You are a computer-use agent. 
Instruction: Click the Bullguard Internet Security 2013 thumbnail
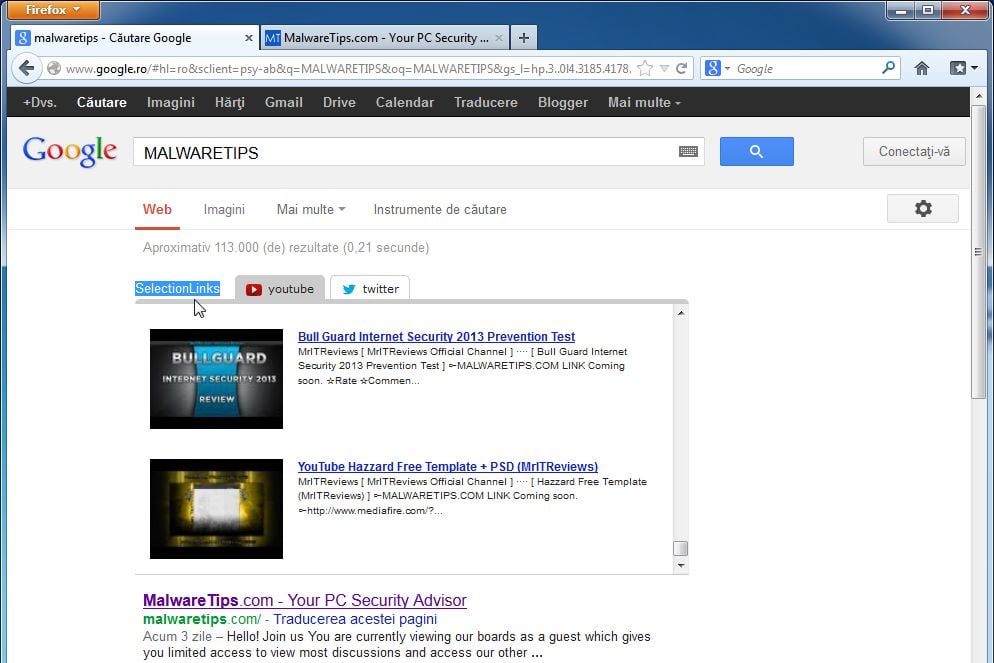point(216,379)
